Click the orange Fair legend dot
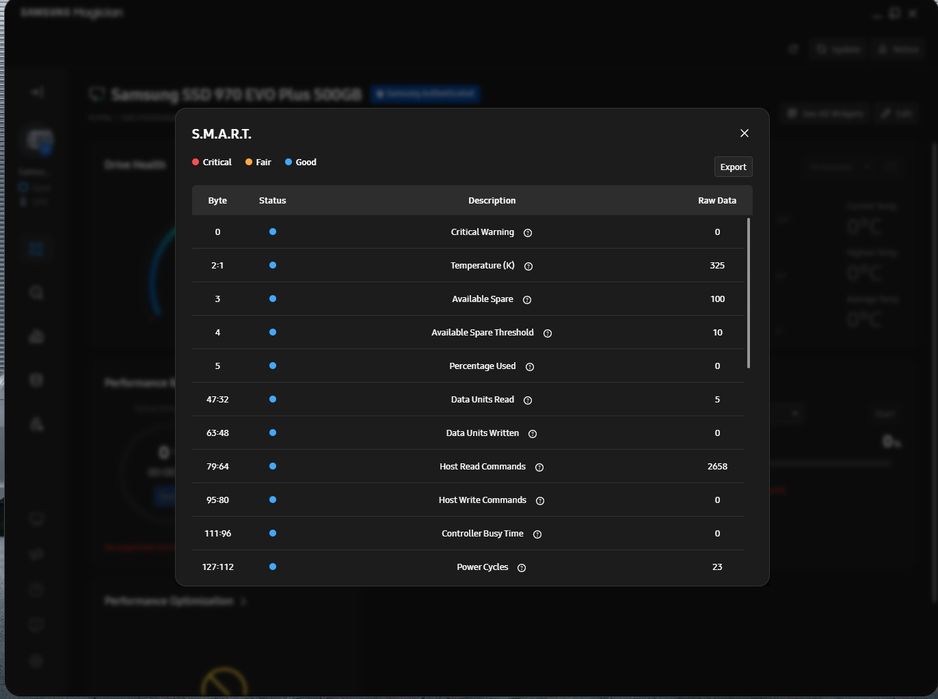Screen dimensions: 938x699 [x=248, y=162]
